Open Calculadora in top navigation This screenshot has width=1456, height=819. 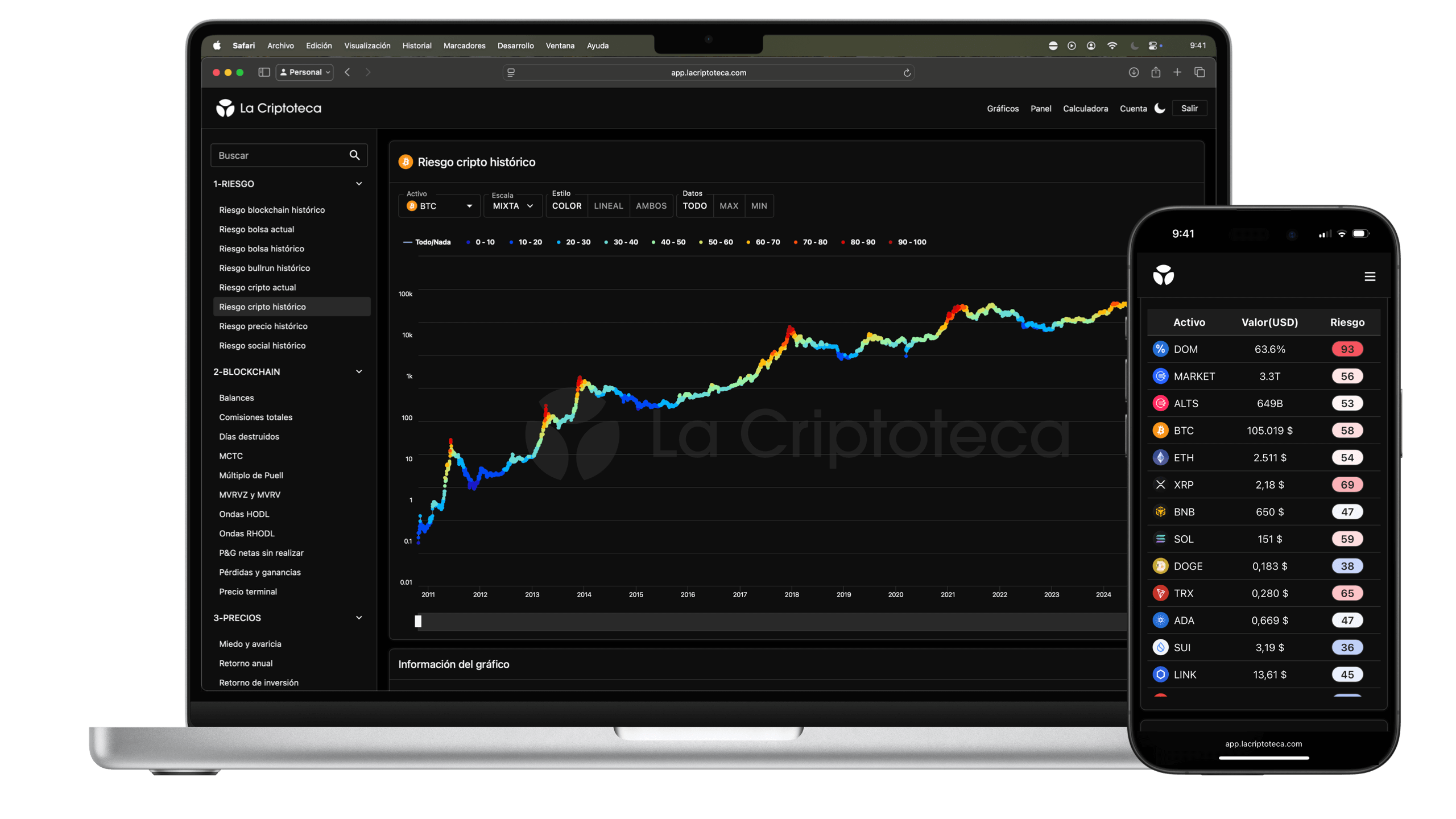pyautogui.click(x=1085, y=109)
